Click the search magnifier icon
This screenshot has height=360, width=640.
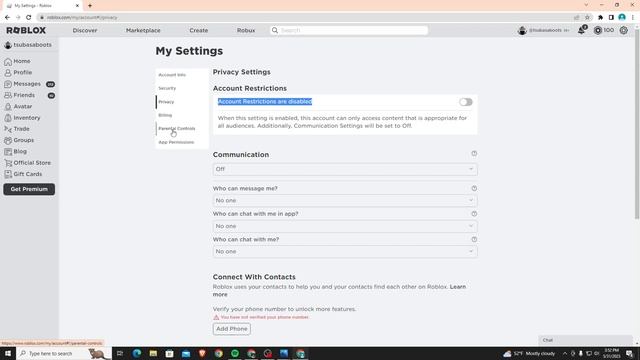point(275,30)
